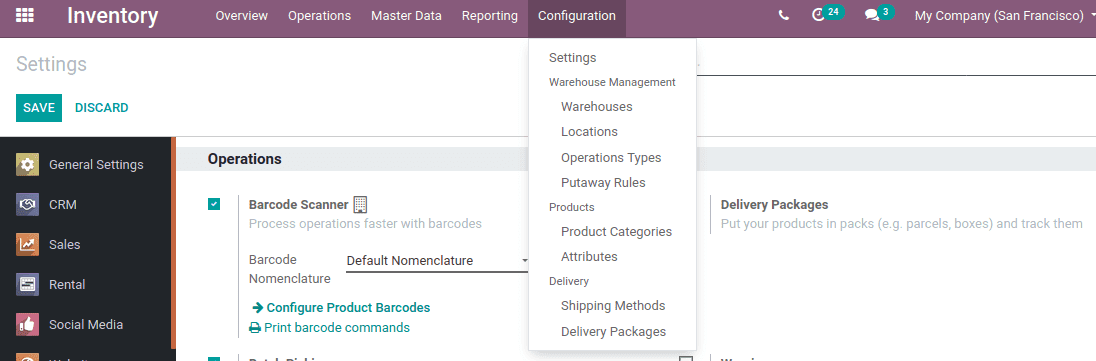Screen dimensions: 1096x361
Task: Open activities clock icon with 24 badge
Action: point(827,14)
